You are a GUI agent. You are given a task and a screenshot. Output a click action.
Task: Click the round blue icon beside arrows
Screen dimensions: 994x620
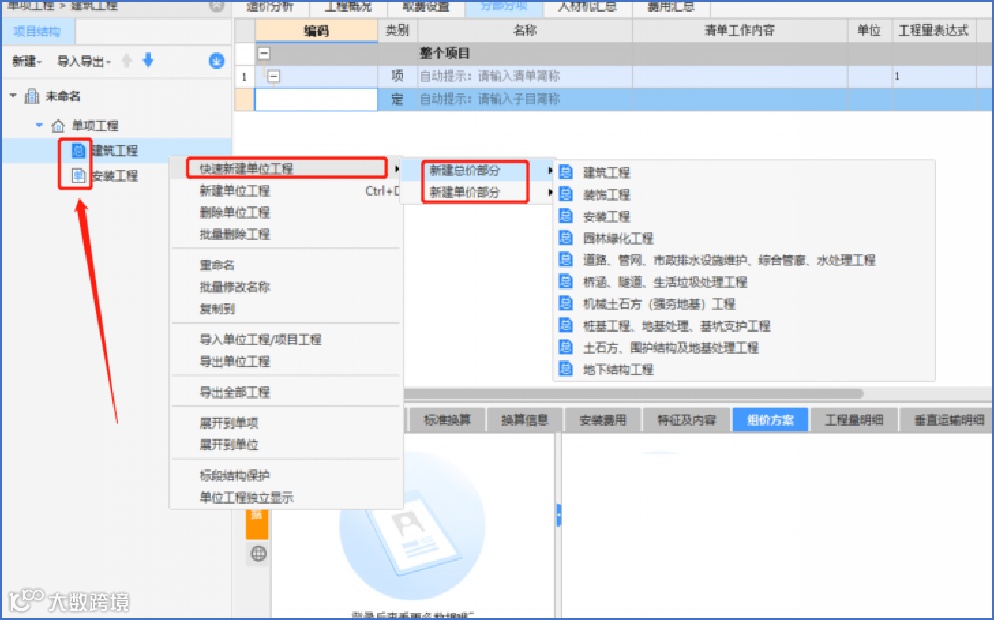217,61
